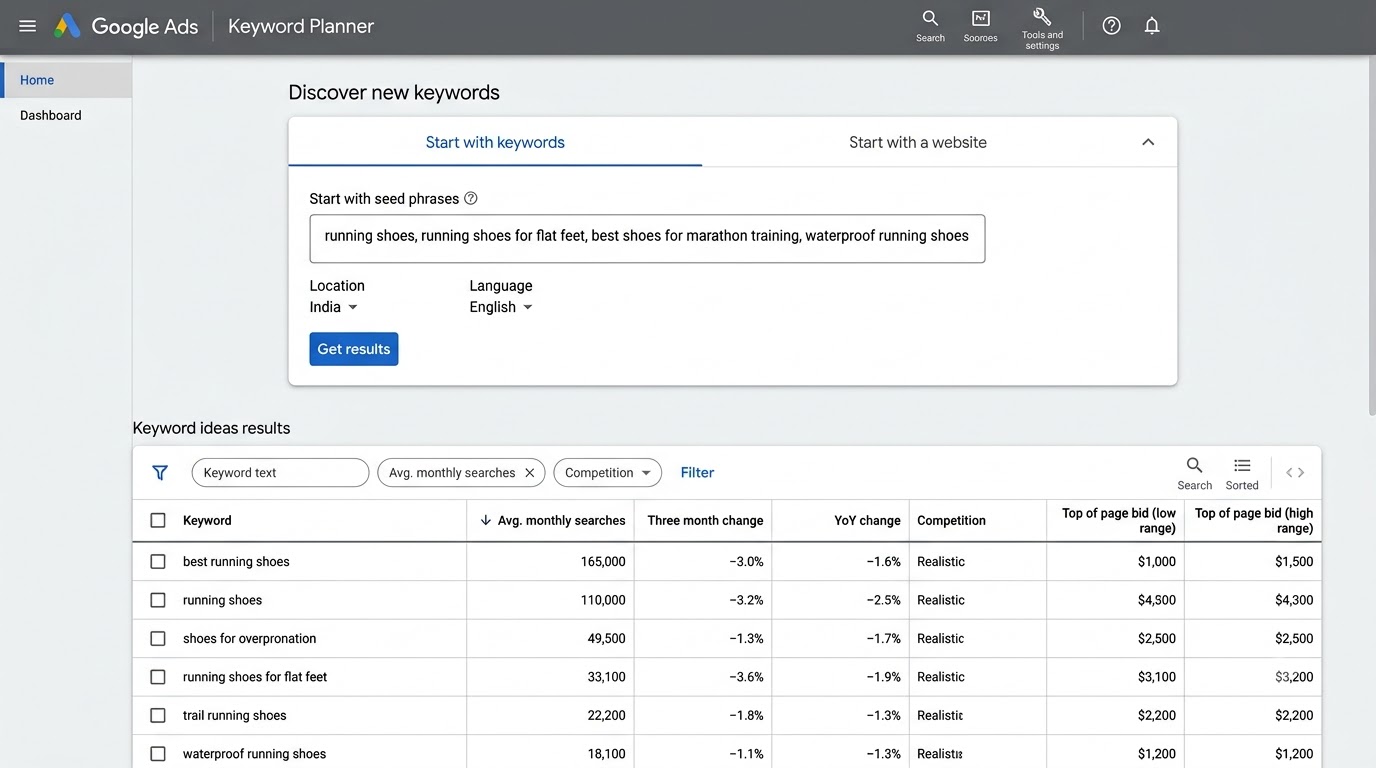Viewport: 1376px width, 768px height.
Task: Open the Sorted columns icon
Action: [x=1242, y=473]
